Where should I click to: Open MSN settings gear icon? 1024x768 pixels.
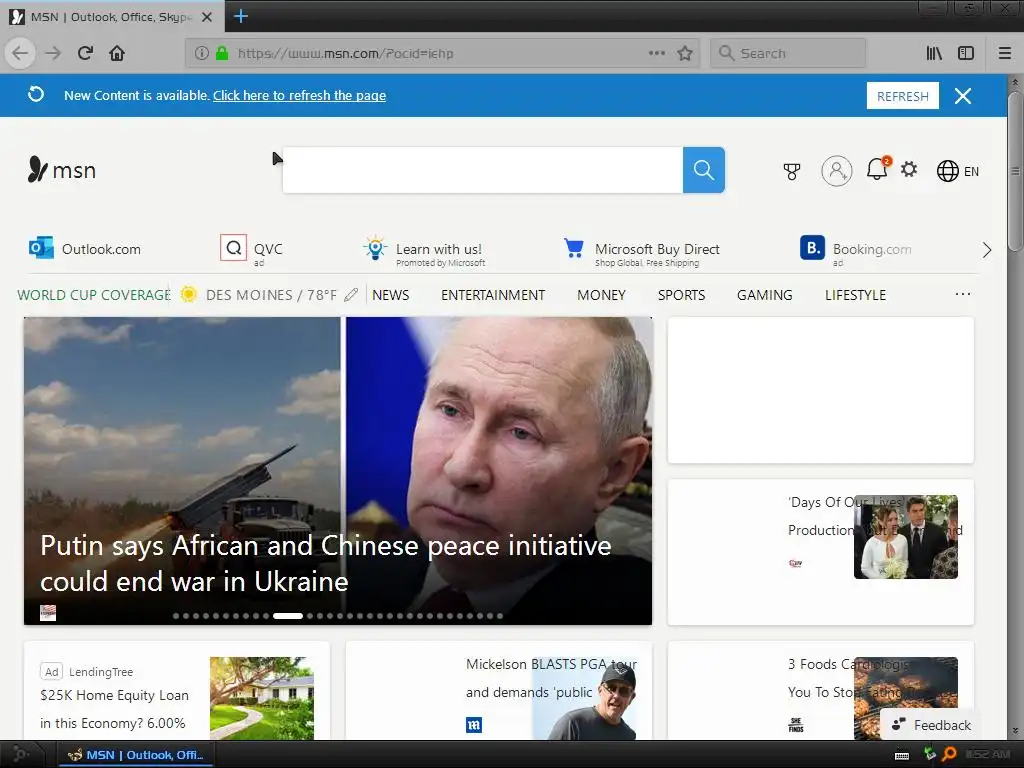(909, 170)
